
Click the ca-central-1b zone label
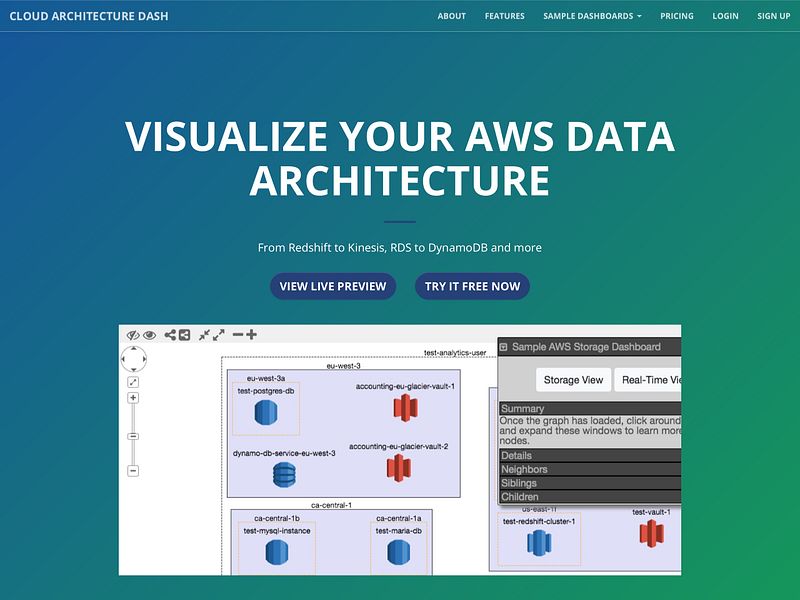[x=277, y=518]
